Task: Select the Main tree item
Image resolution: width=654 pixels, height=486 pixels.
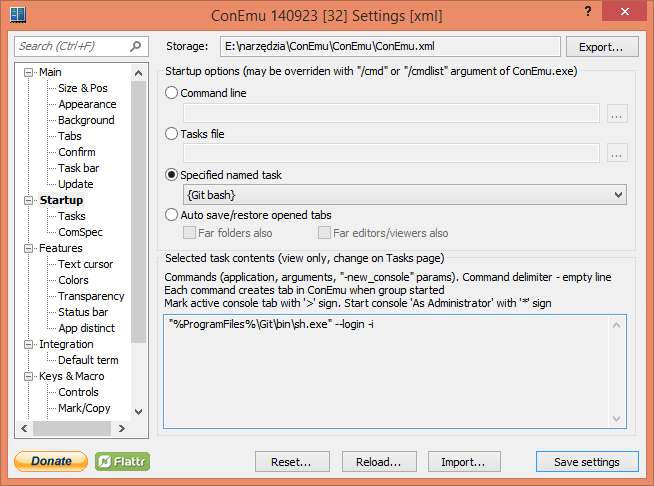Action: [x=50, y=72]
